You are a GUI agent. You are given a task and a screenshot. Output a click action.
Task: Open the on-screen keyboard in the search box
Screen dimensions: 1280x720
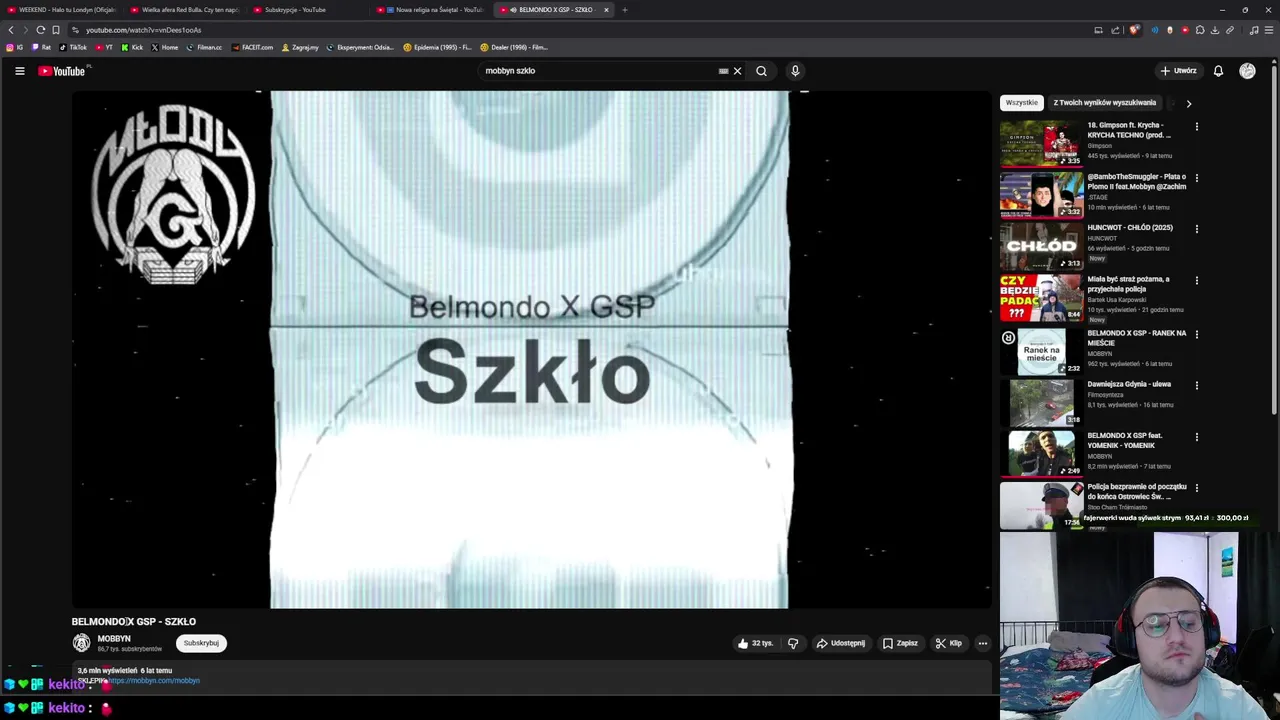[723, 71]
